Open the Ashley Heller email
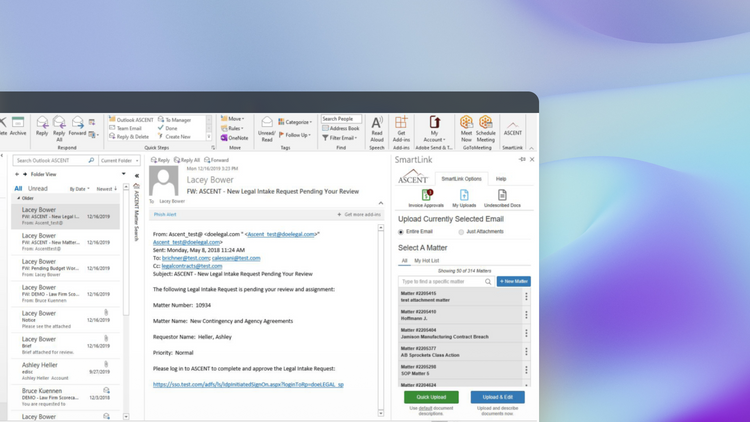This screenshot has width=750, height=422. pyautogui.click(x=66, y=371)
